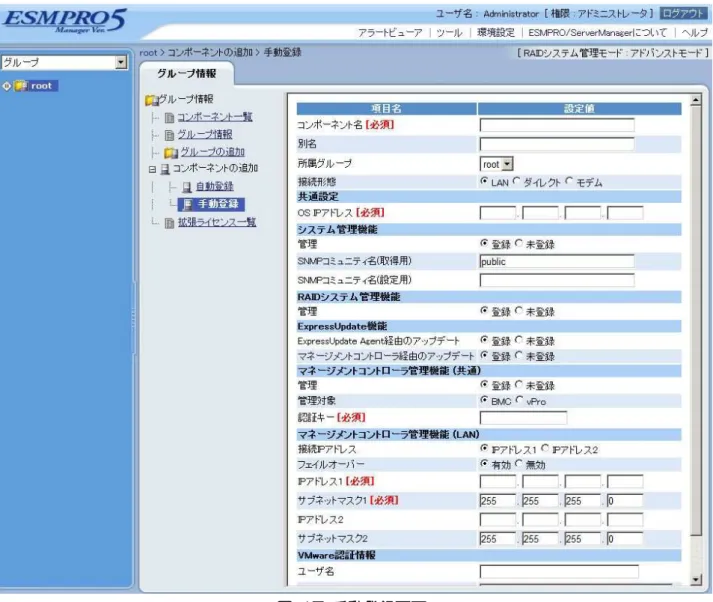Set ExpressUpdate Agent update to 未登録
This screenshot has width=713, height=602.
519,340
